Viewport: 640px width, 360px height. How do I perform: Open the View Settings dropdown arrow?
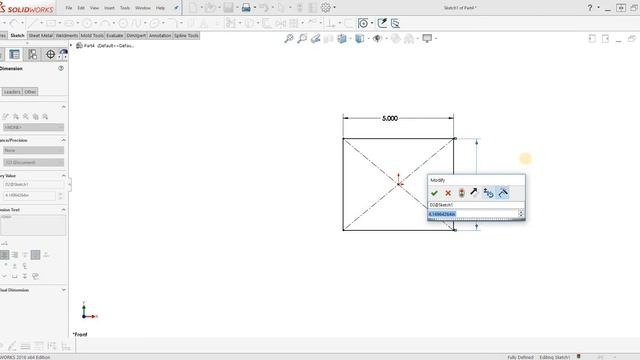tap(436, 39)
